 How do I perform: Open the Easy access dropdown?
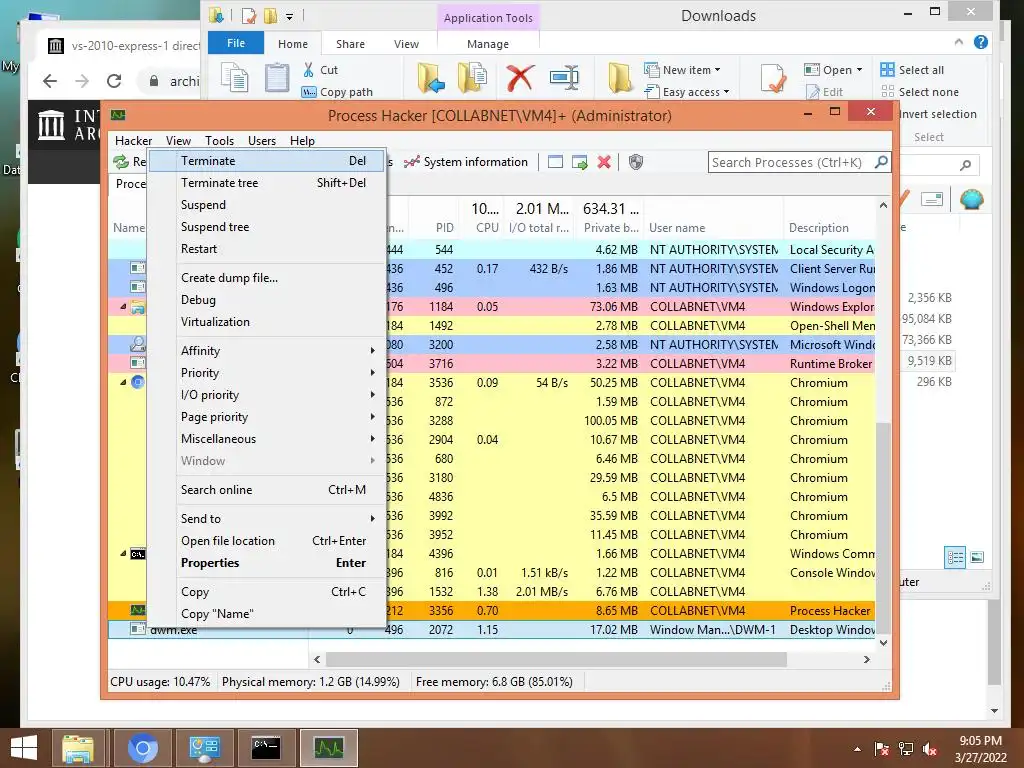687,92
